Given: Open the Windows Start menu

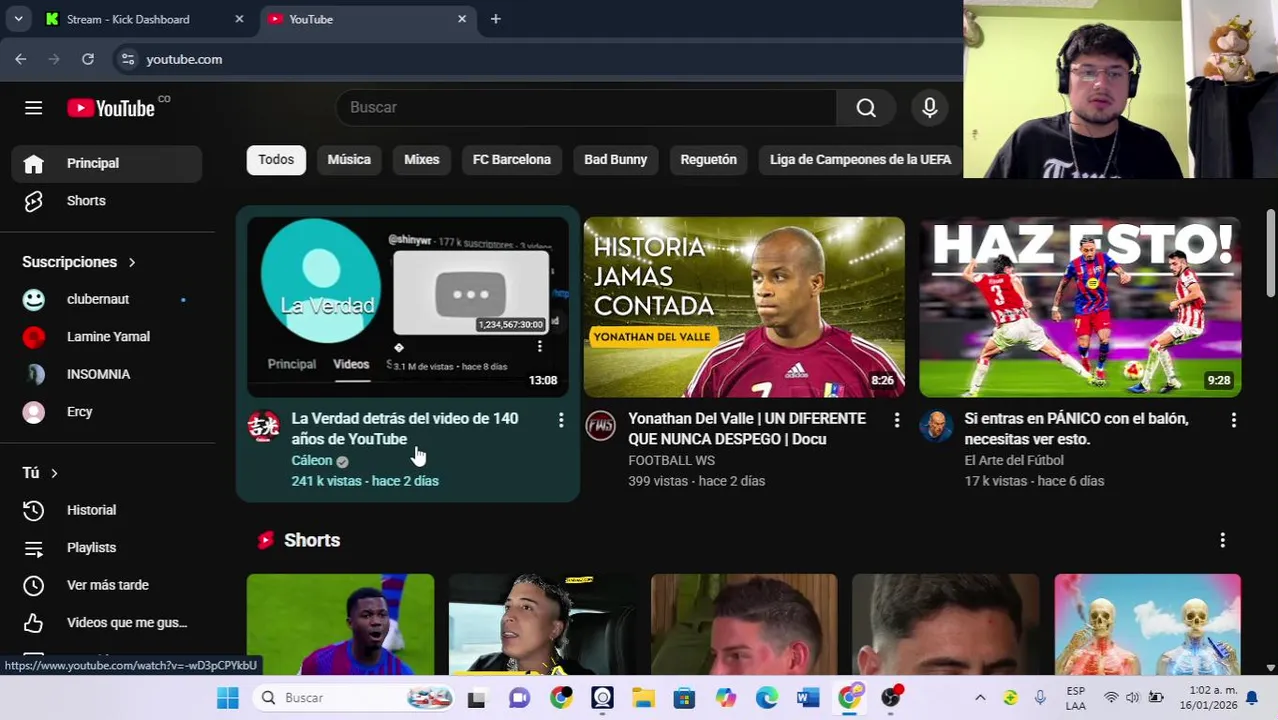Looking at the screenshot, I should click(x=228, y=698).
